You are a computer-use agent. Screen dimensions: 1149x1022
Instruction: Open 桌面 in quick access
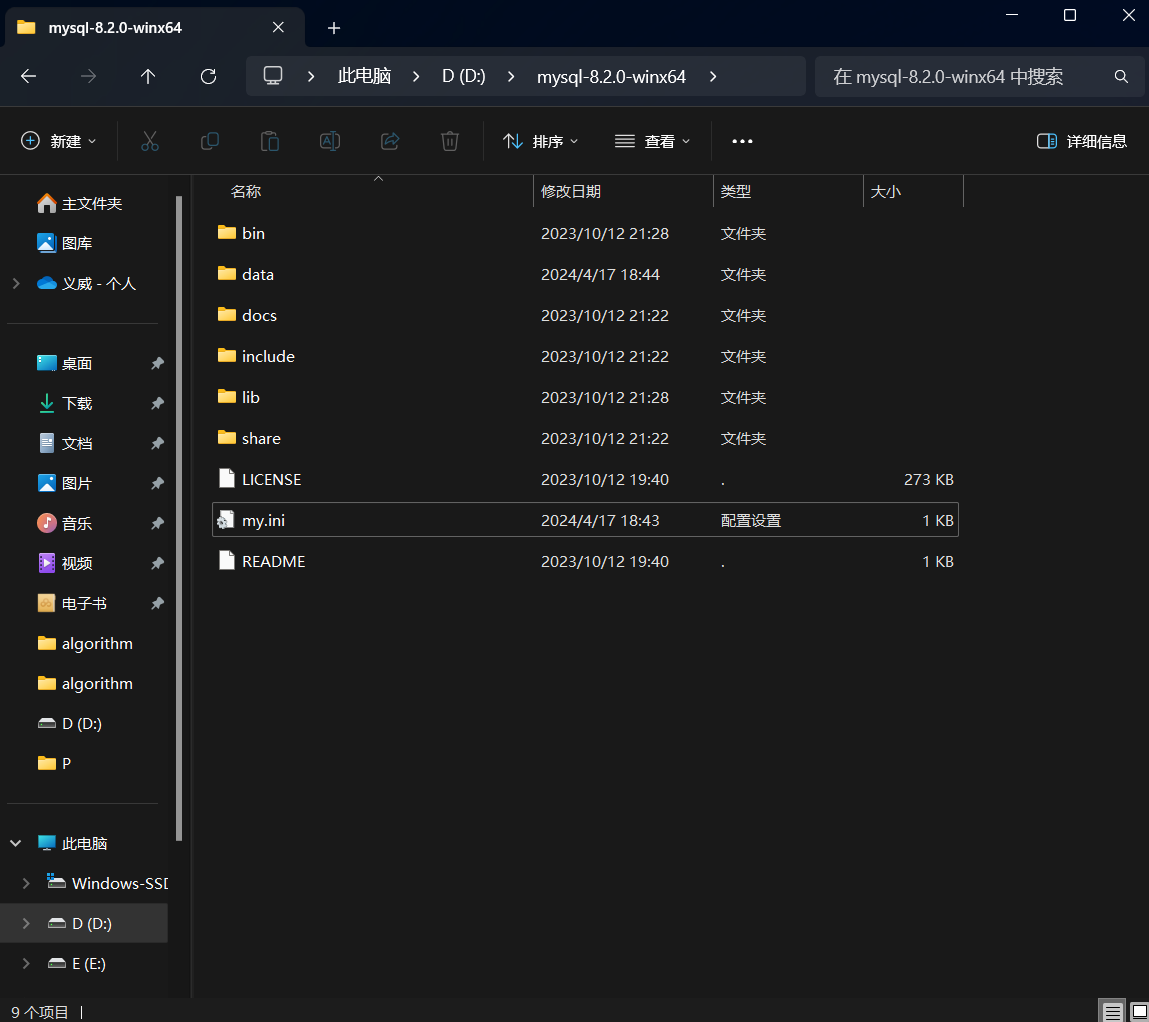[x=64, y=363]
